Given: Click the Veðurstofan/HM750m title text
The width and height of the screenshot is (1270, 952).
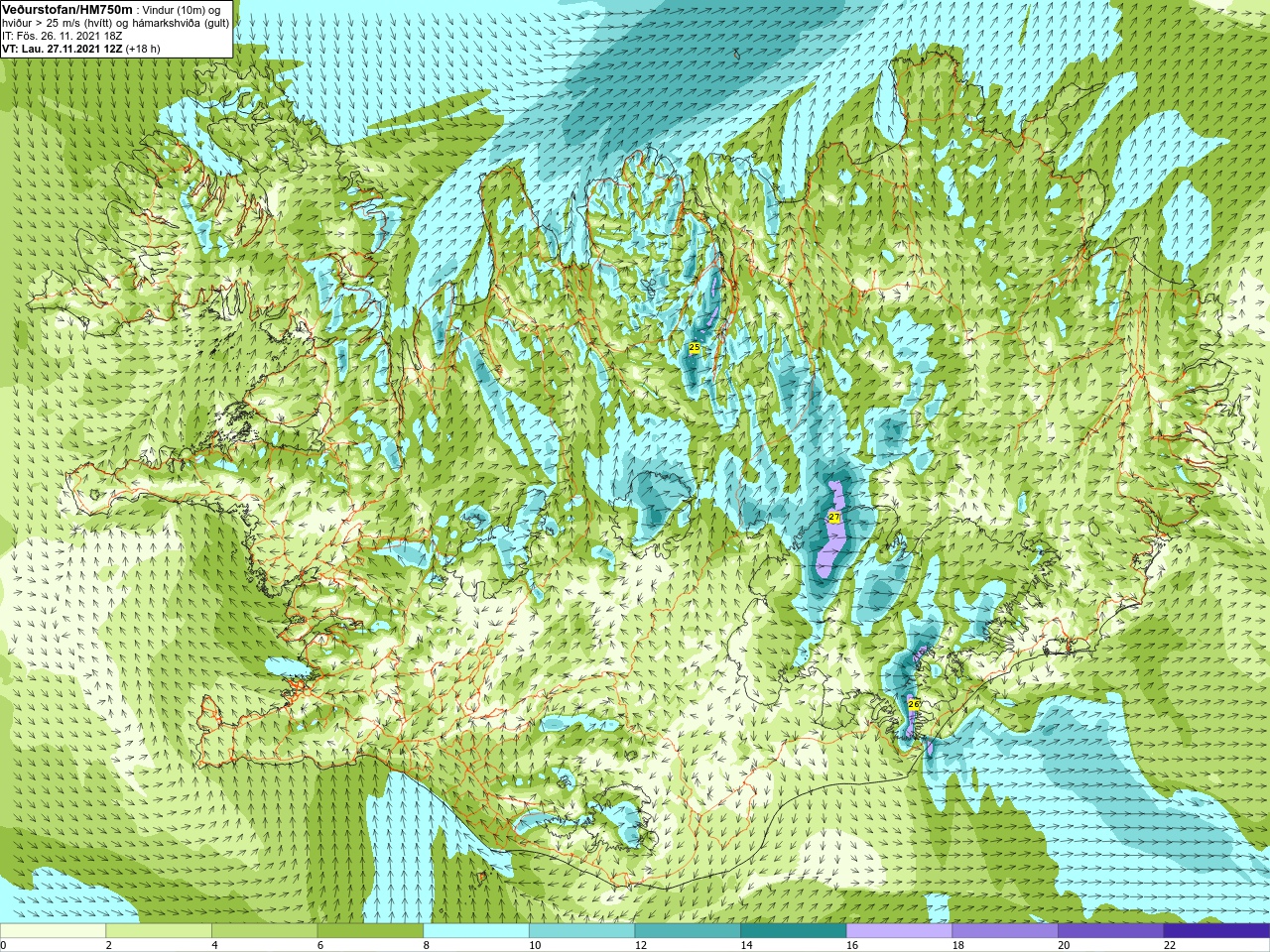Looking at the screenshot, I should (x=66, y=9).
